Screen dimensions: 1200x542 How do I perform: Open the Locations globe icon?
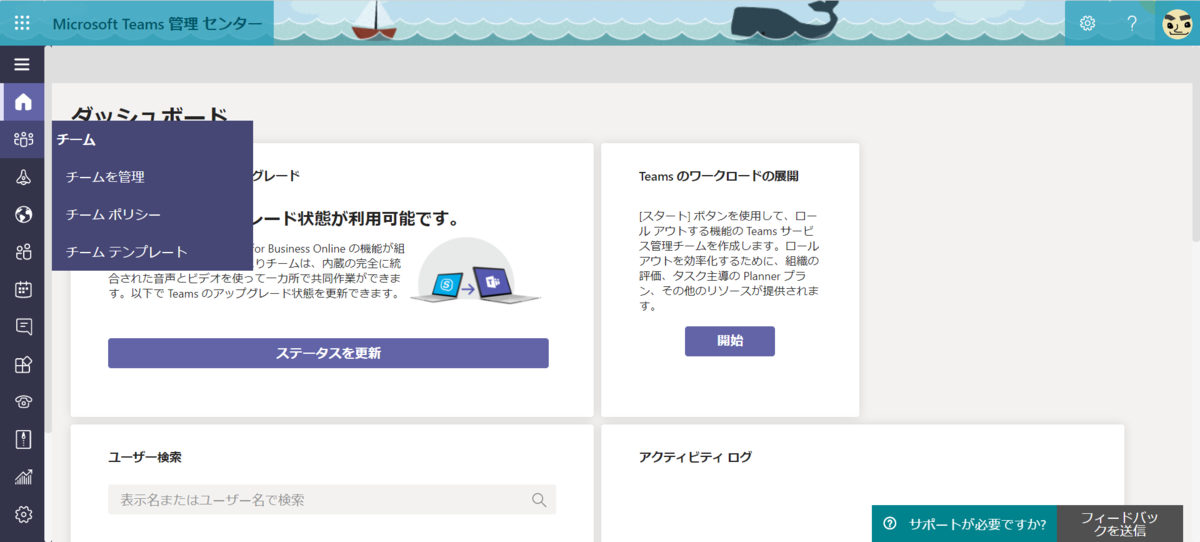pyautogui.click(x=23, y=214)
